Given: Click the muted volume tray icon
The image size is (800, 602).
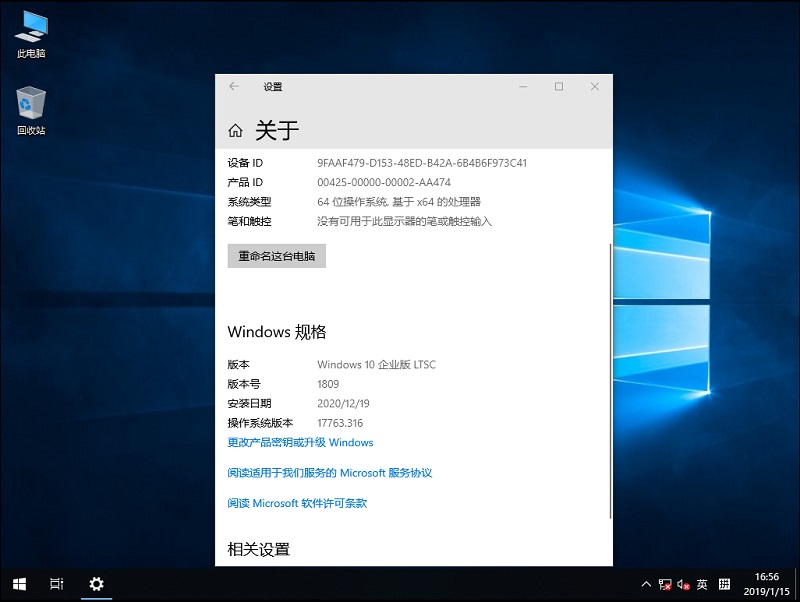Looking at the screenshot, I should (683, 584).
